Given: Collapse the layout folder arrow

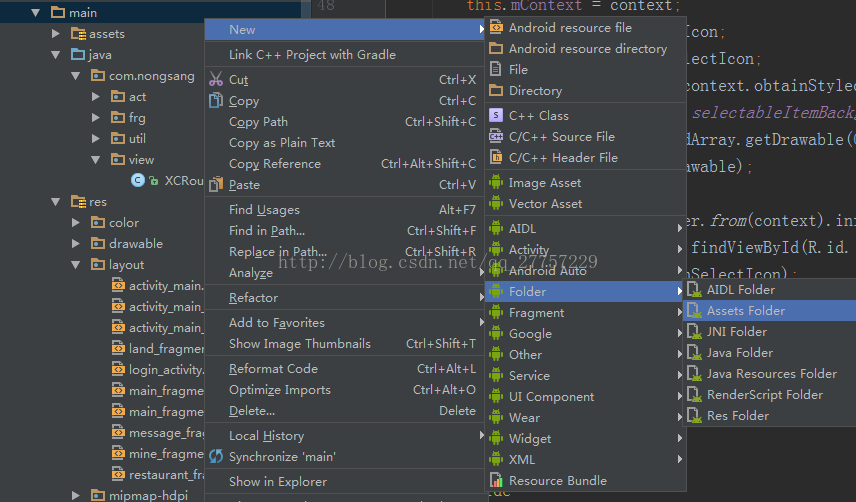Looking at the screenshot, I should [76, 265].
